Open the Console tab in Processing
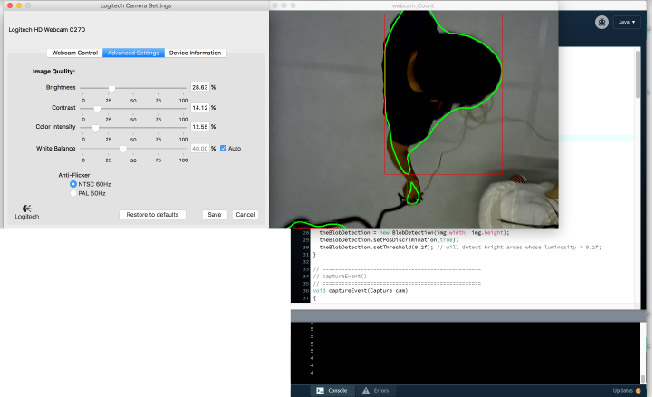The image size is (653, 397). pyautogui.click(x=331, y=390)
